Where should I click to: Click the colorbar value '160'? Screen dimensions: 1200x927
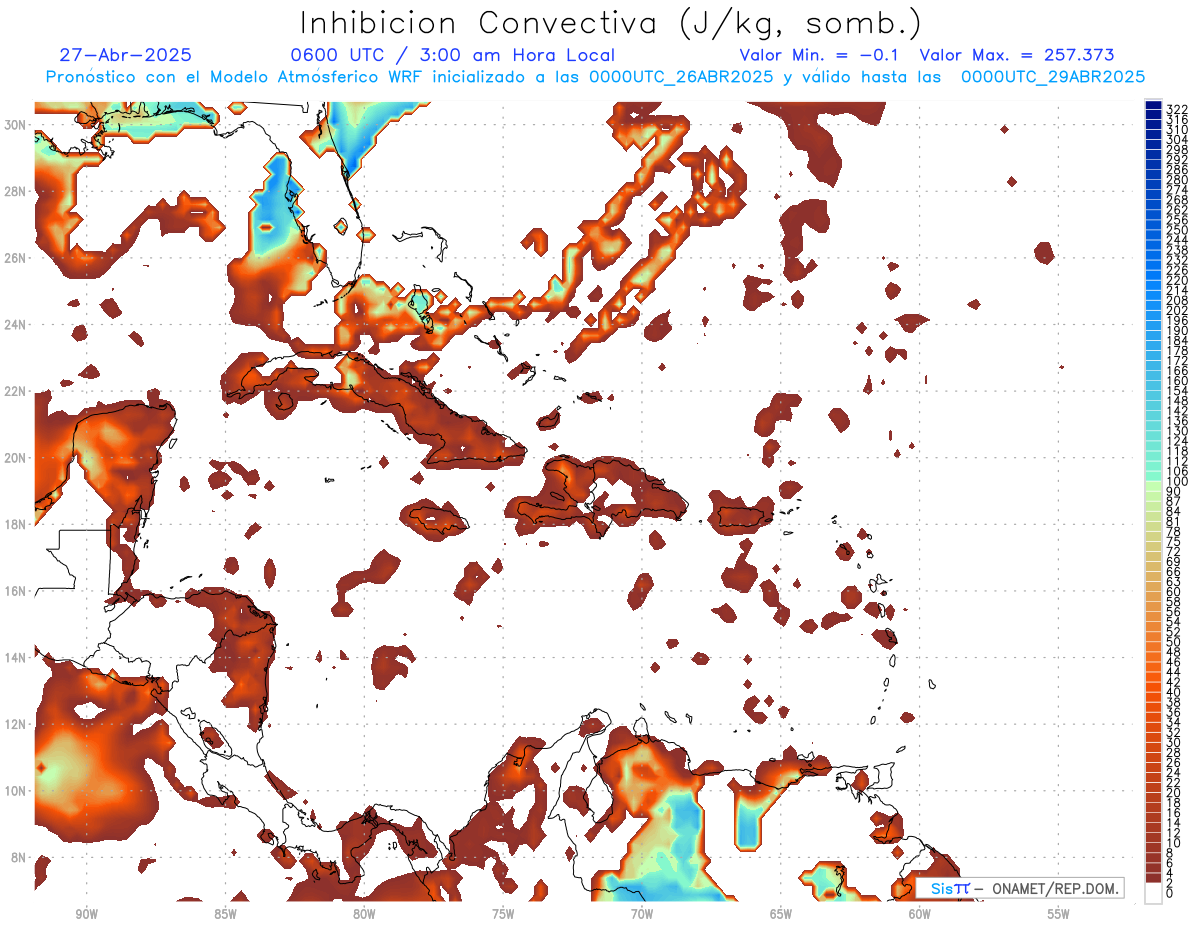[x=1177, y=381]
